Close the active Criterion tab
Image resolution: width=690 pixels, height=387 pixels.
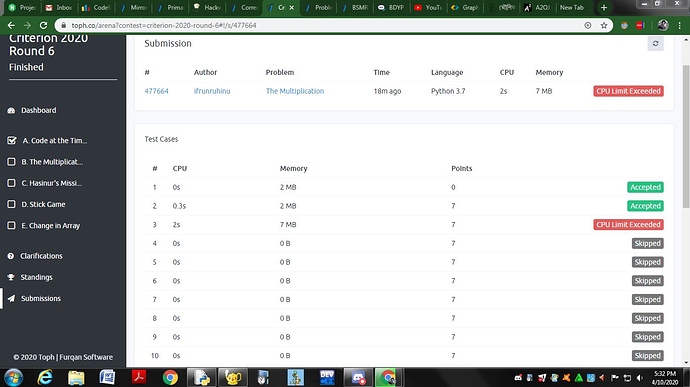point(291,7)
